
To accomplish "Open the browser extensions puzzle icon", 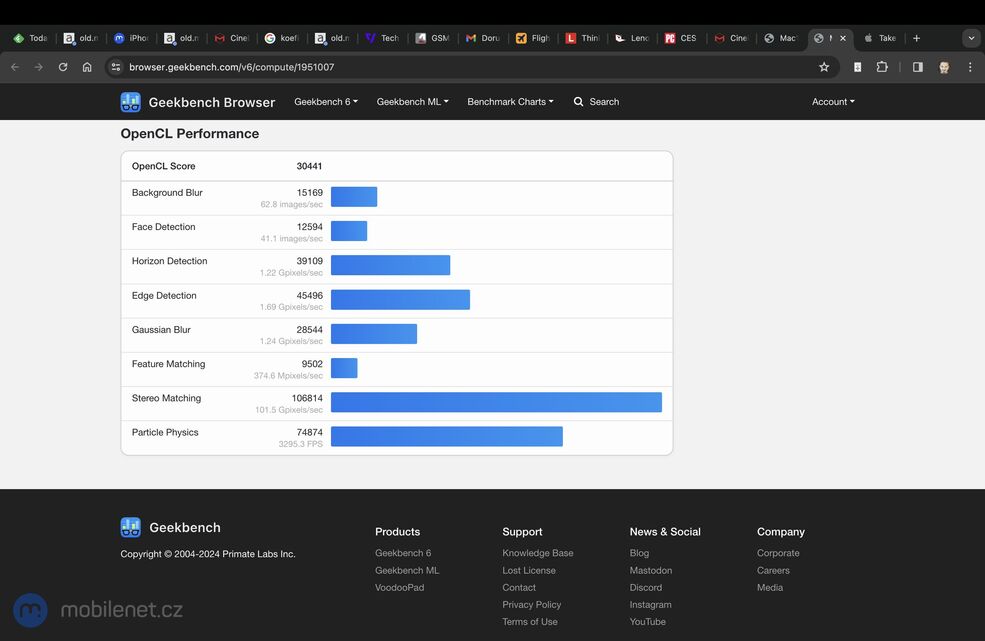I will 882,67.
